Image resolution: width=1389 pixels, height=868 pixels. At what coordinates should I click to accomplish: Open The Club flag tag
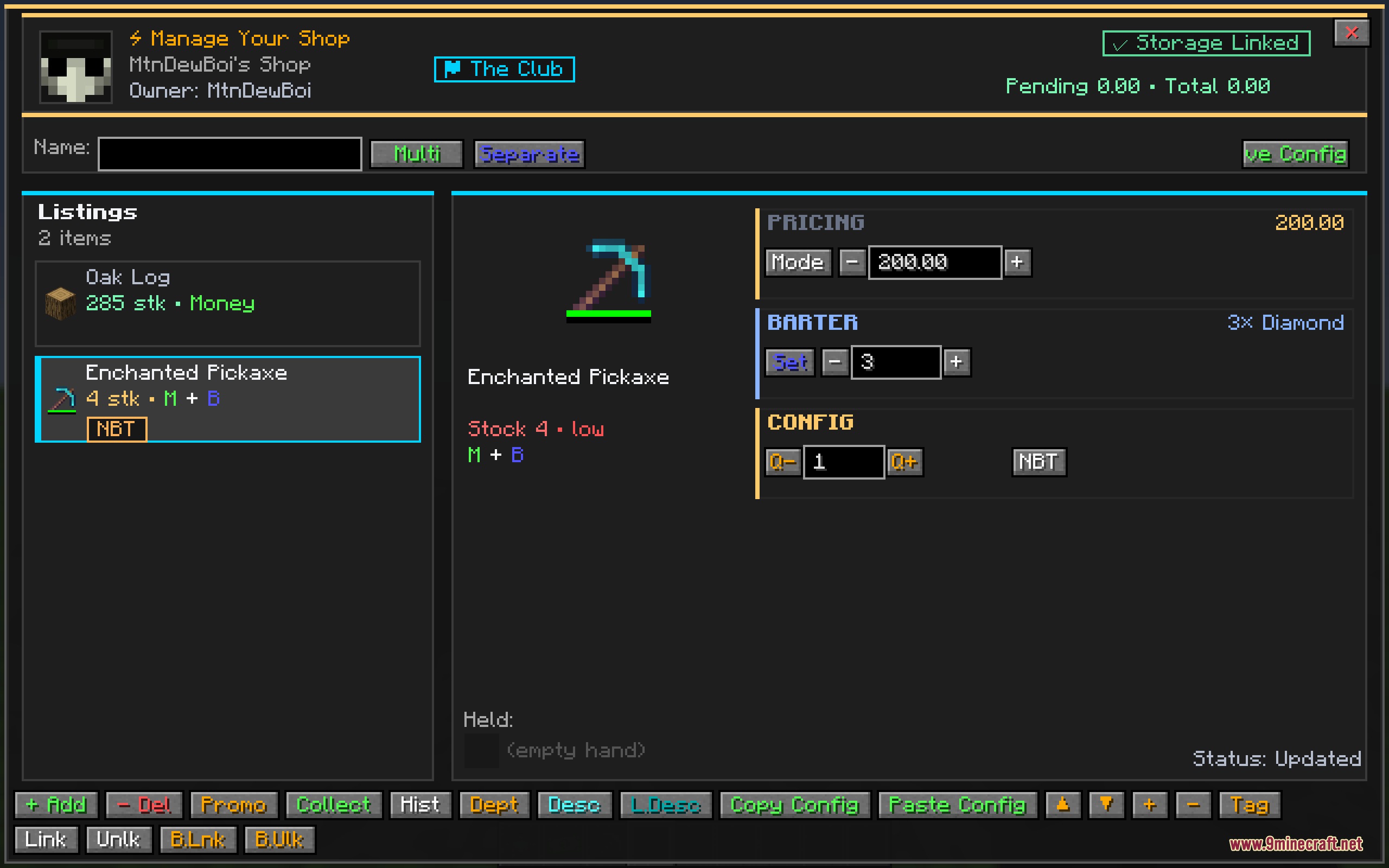[505, 69]
